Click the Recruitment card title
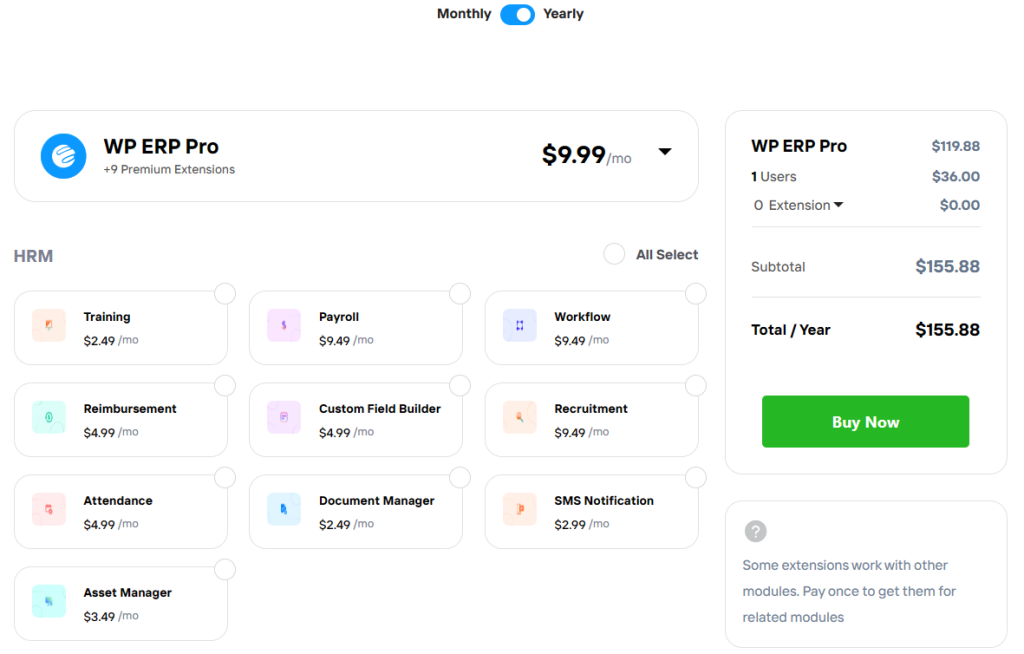 pyautogui.click(x=591, y=409)
